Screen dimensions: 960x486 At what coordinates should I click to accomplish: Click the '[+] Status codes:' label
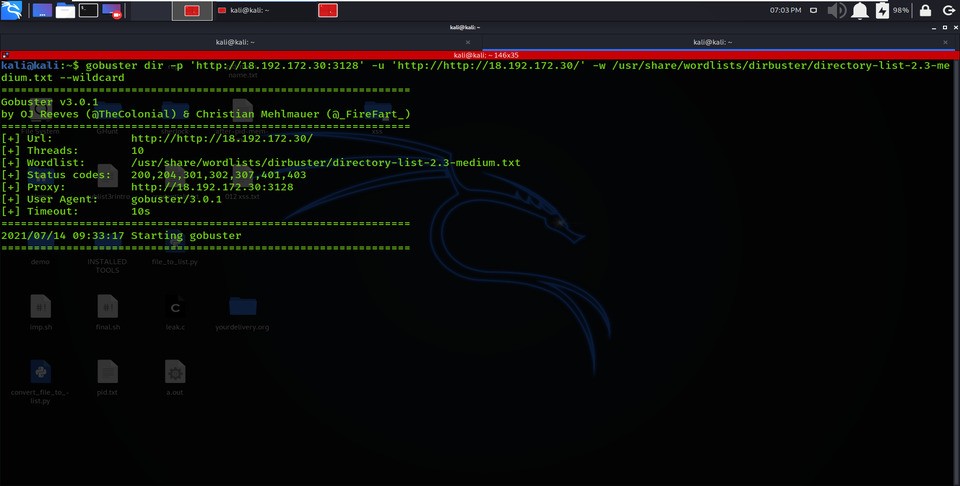point(56,175)
